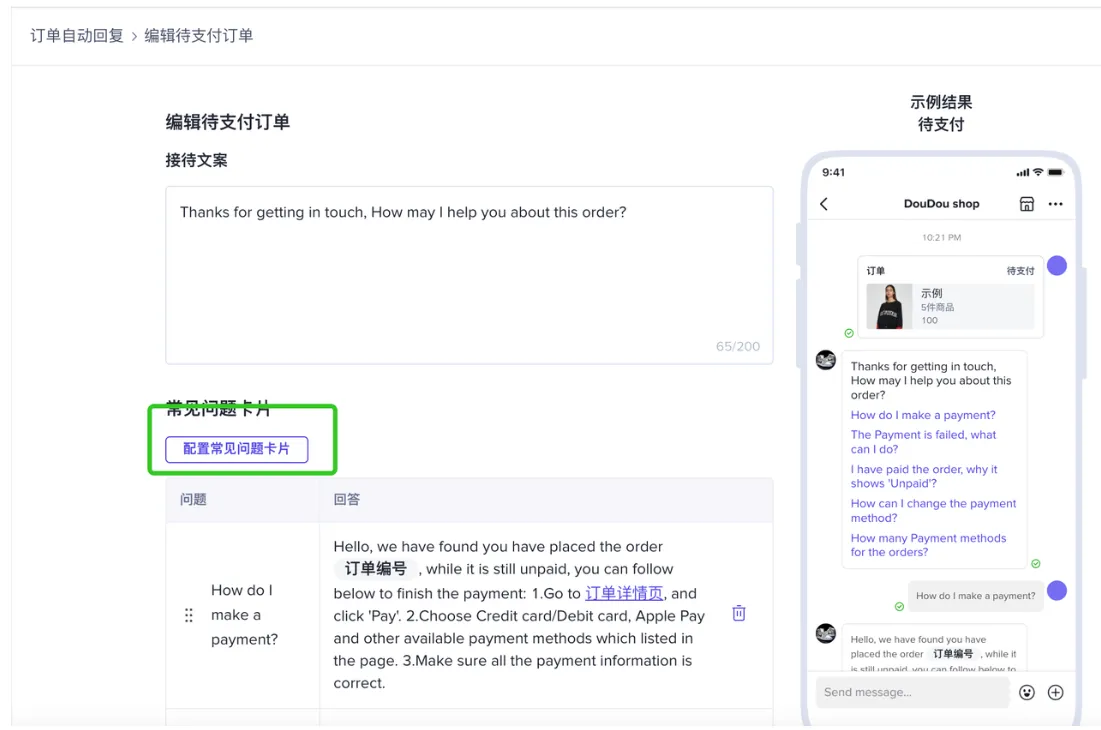The width and height of the screenshot is (1101, 730).
Task: Click the 'How do I make a payment?' question cell
Action: click(244, 615)
